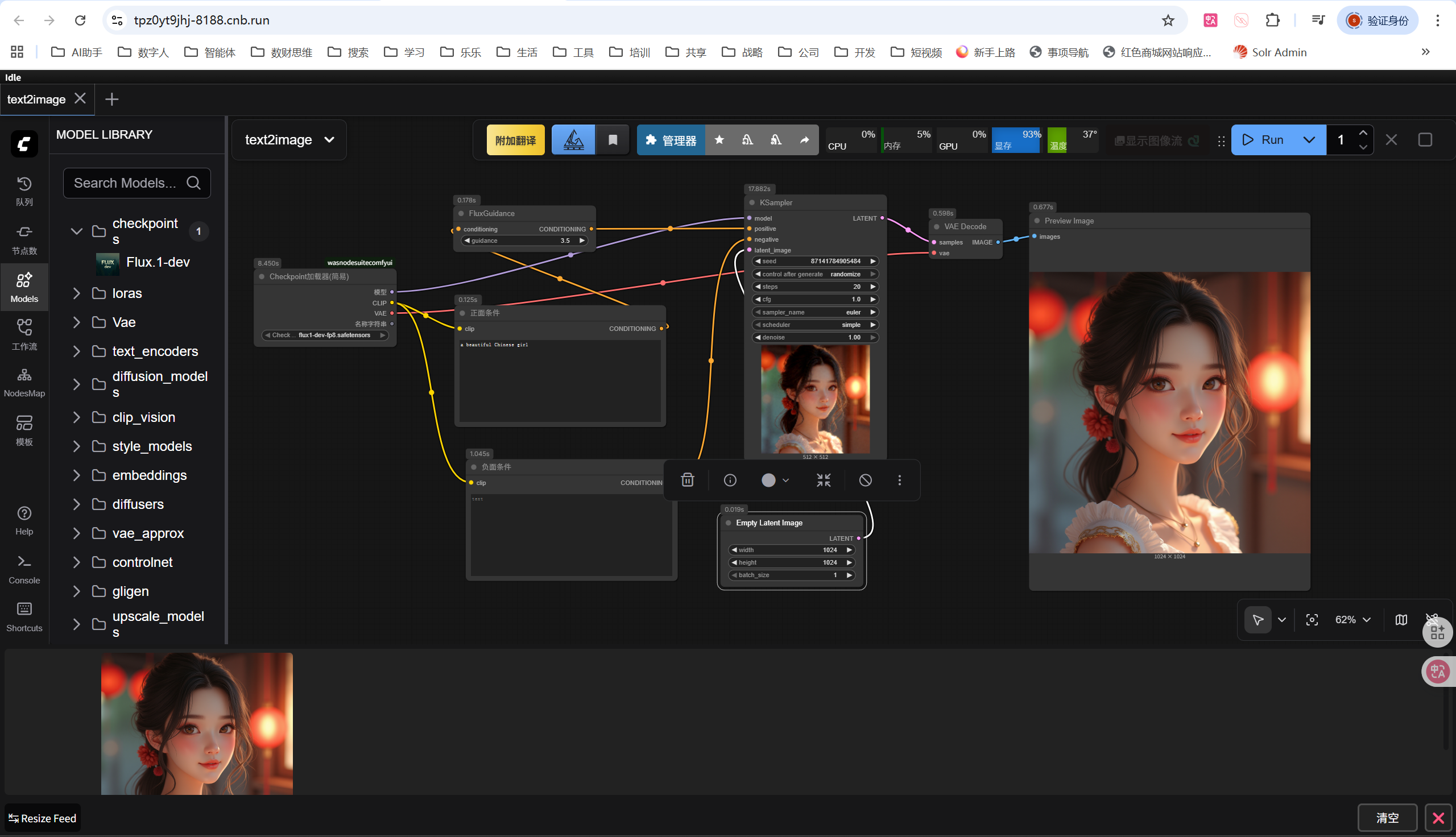Open the text2image workflow dropdown
1456x837 pixels.
(x=289, y=140)
